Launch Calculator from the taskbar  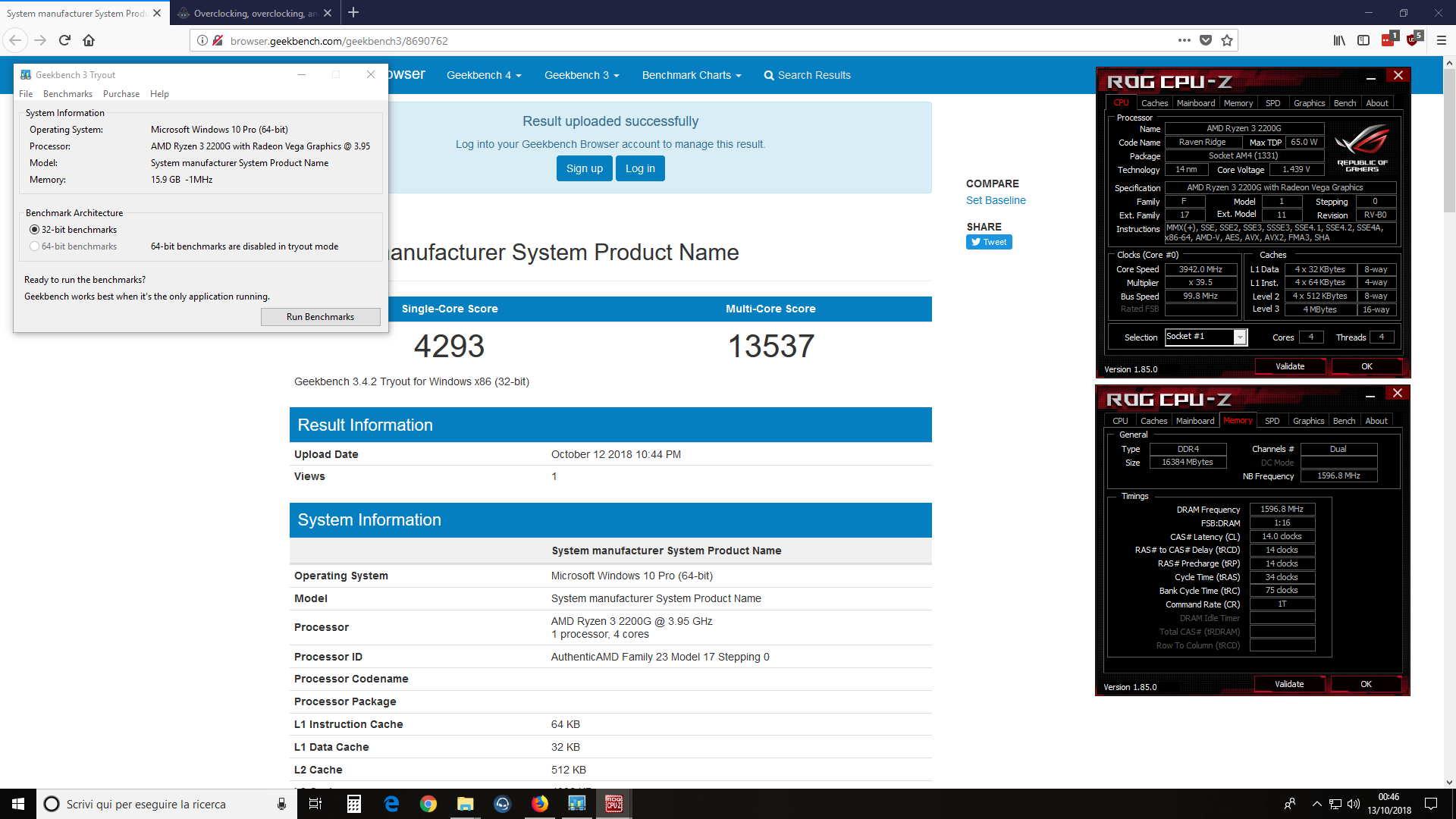point(354,804)
